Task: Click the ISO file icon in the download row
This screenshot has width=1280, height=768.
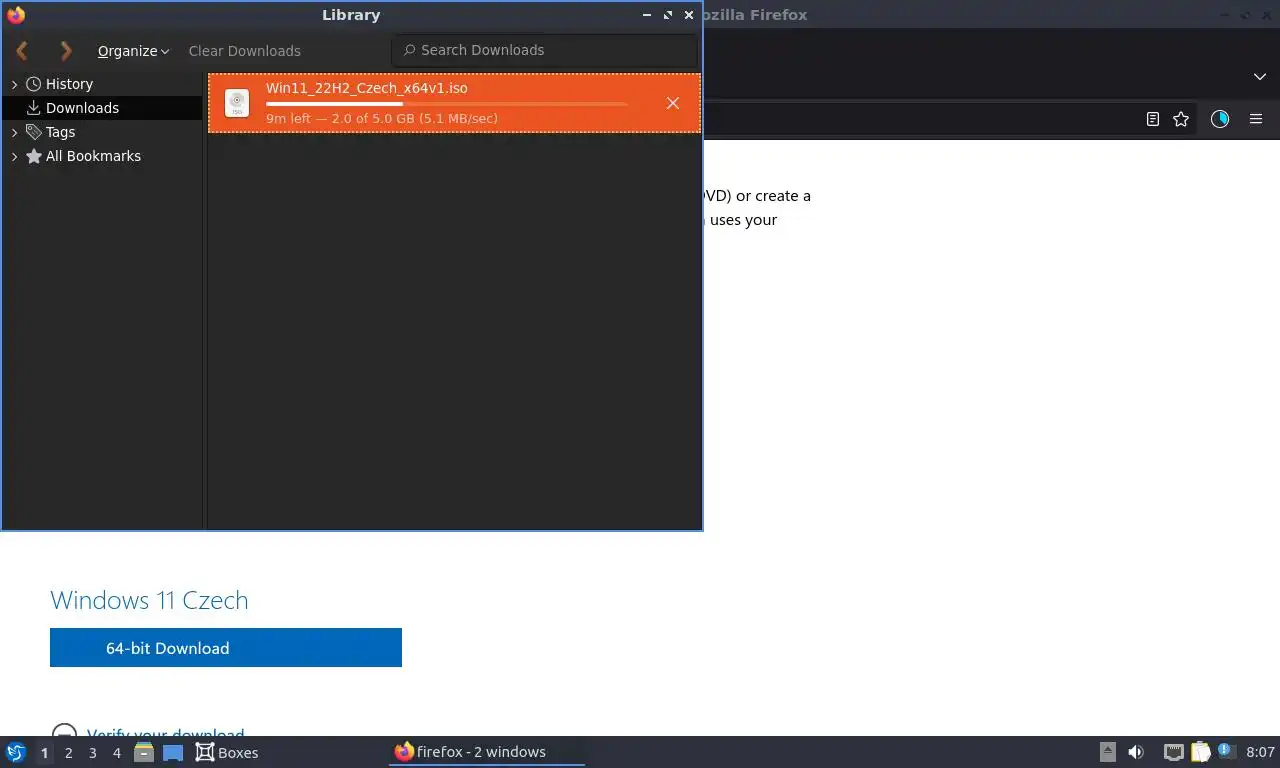Action: pos(237,103)
